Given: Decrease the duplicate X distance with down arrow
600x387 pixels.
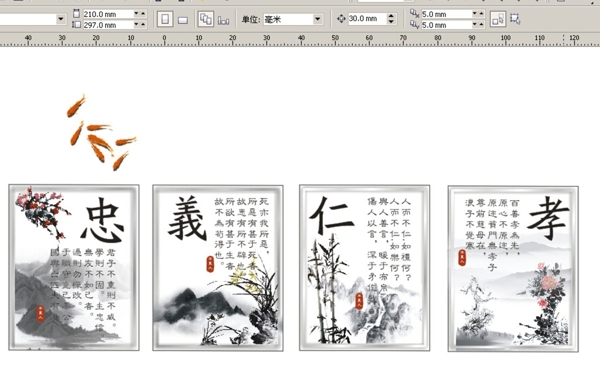Looking at the screenshot, I should coord(475,14).
